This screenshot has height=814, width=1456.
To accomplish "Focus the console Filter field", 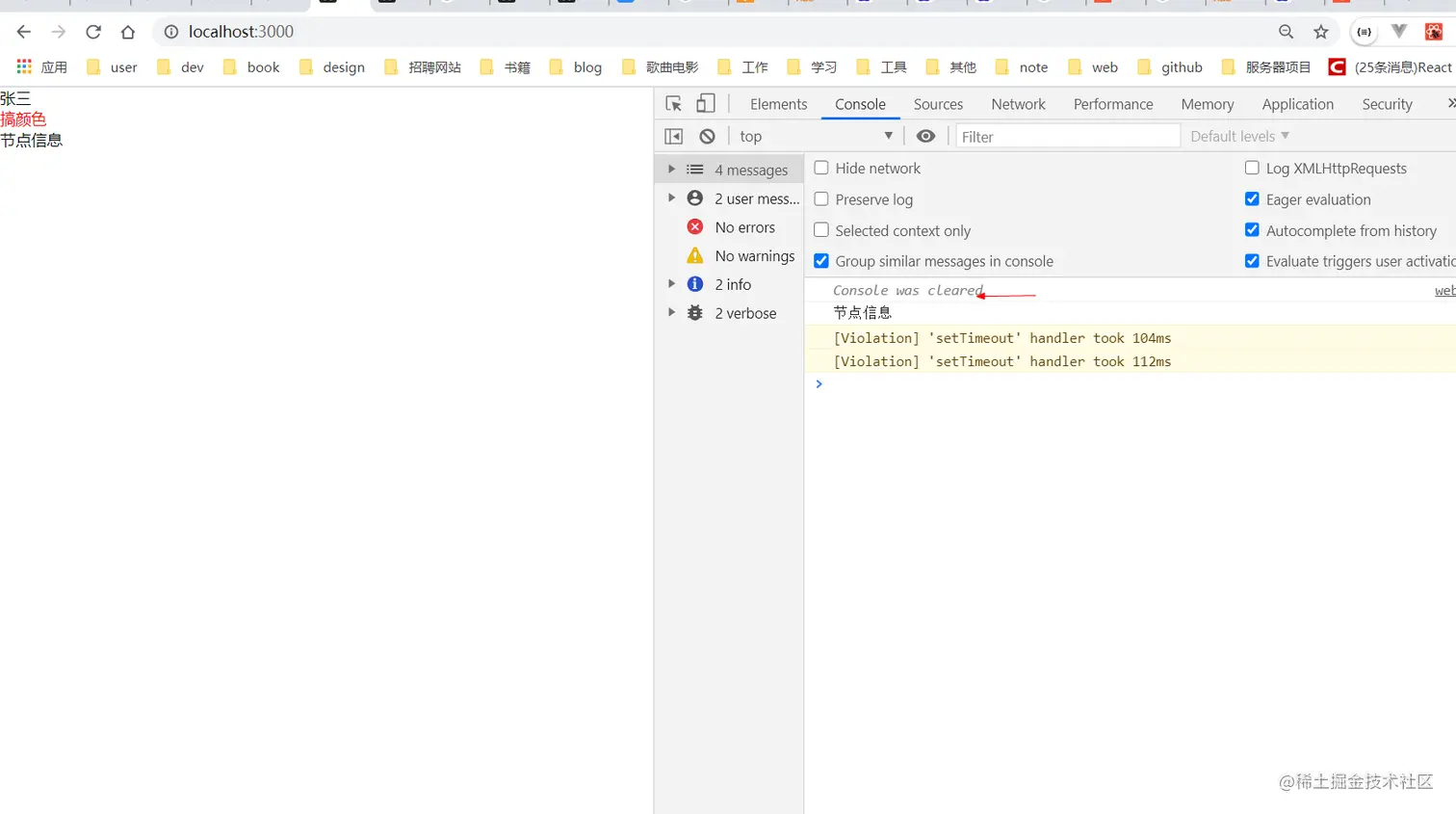I will click(1068, 137).
